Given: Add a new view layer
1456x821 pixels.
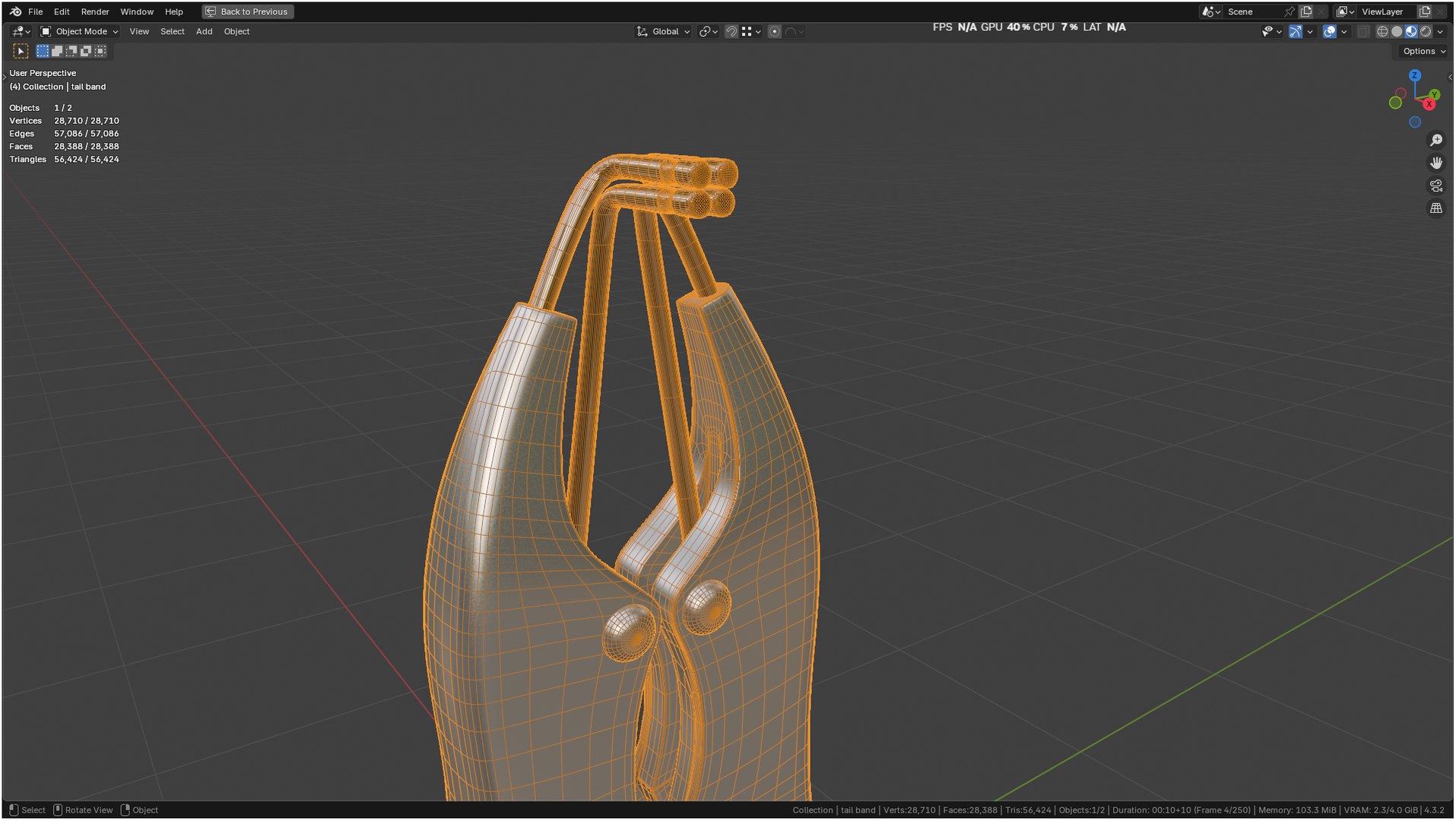Looking at the screenshot, I should 1426,11.
